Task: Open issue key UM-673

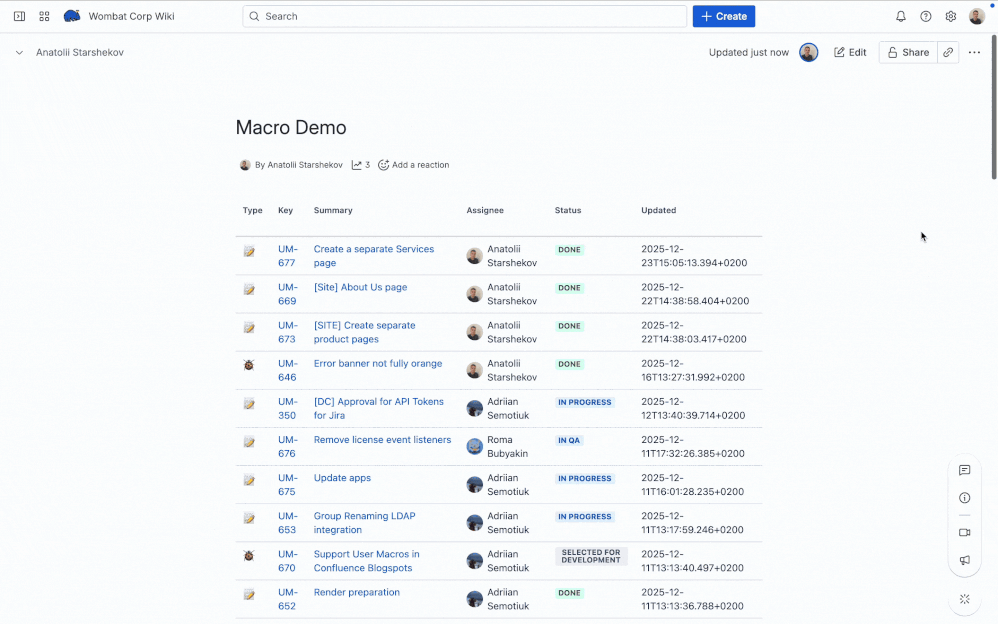Action: pos(287,332)
